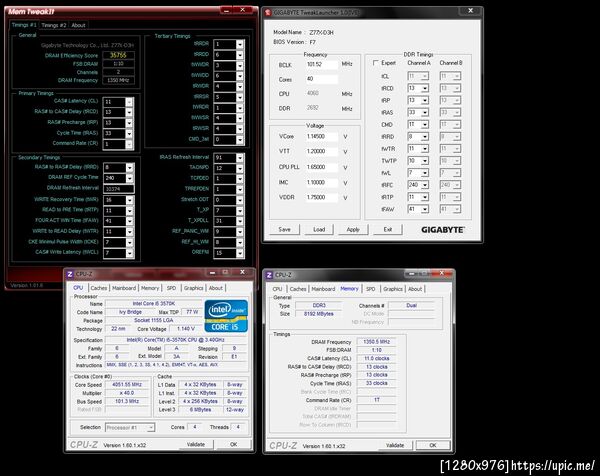
Task: Switch to the Timings #2 tab in MemTweakIt
Action: (54, 25)
